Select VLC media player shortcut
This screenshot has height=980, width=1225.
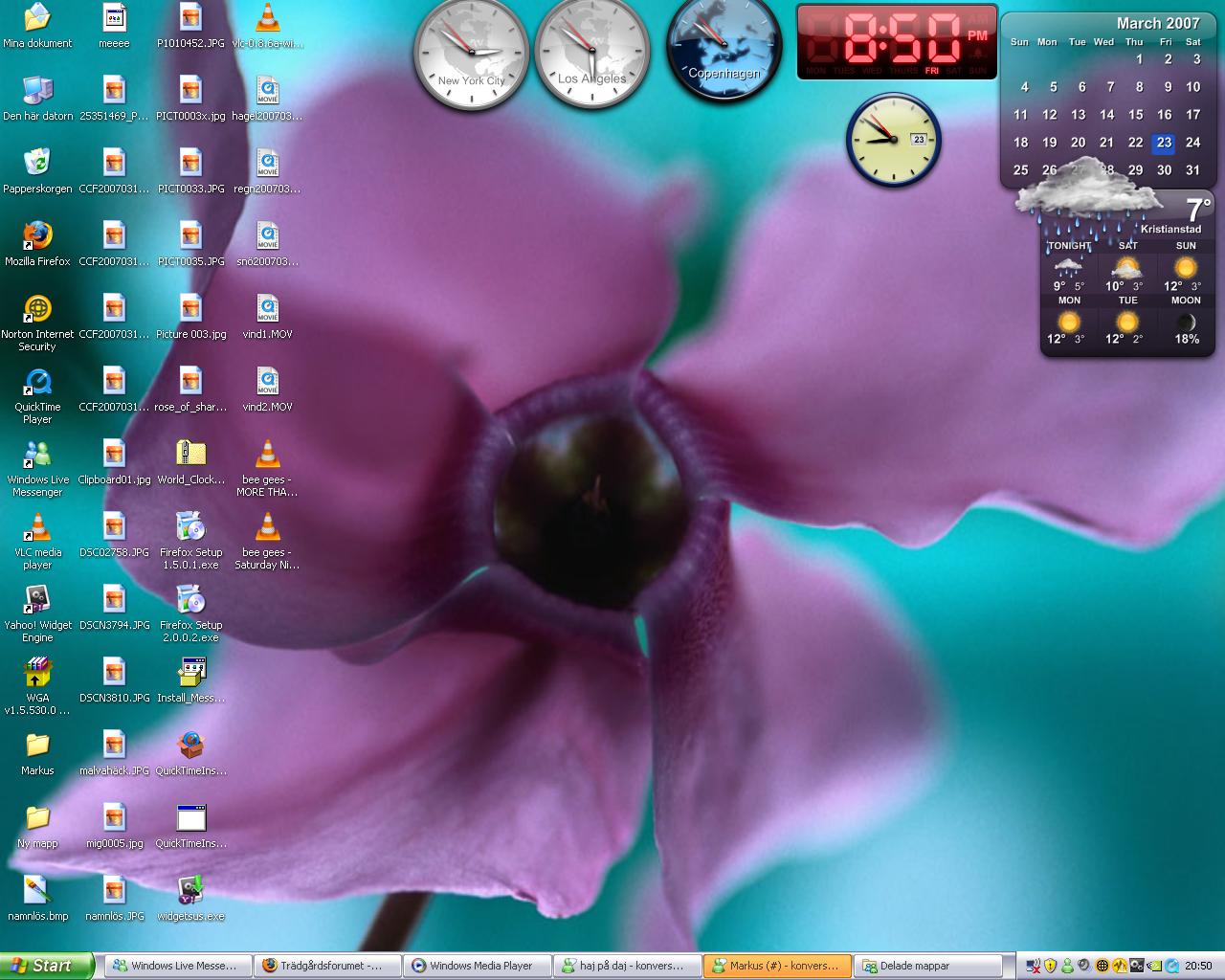pos(37,528)
